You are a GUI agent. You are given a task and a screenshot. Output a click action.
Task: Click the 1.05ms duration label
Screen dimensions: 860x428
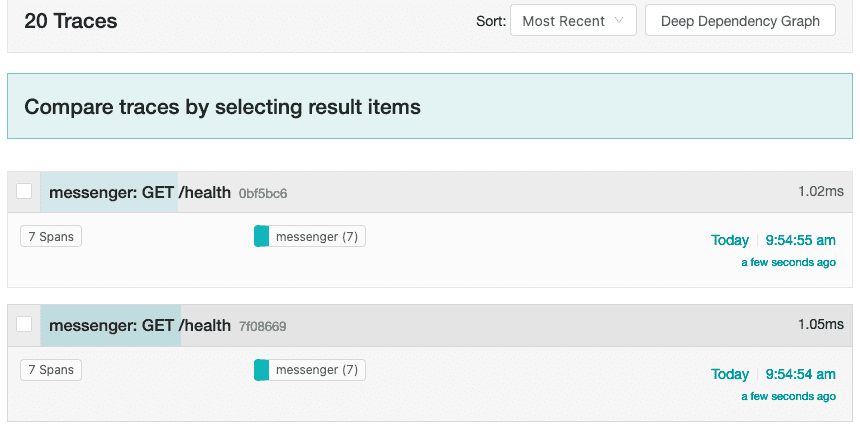pos(820,324)
